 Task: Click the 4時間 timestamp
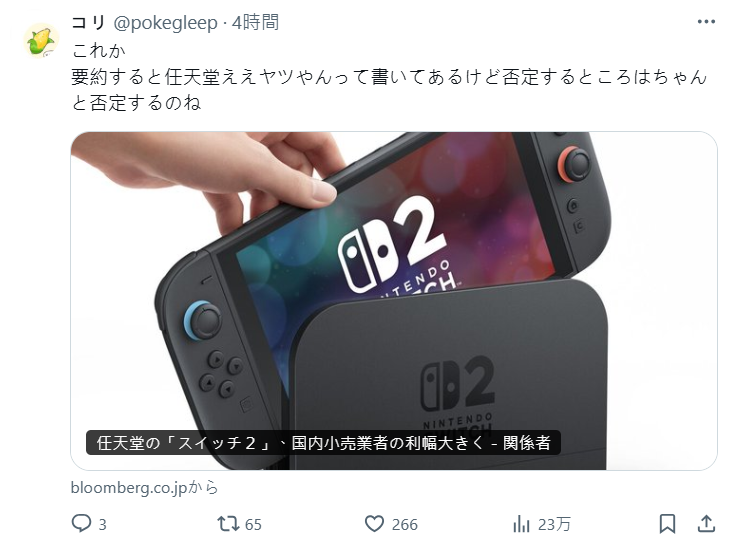click(256, 22)
